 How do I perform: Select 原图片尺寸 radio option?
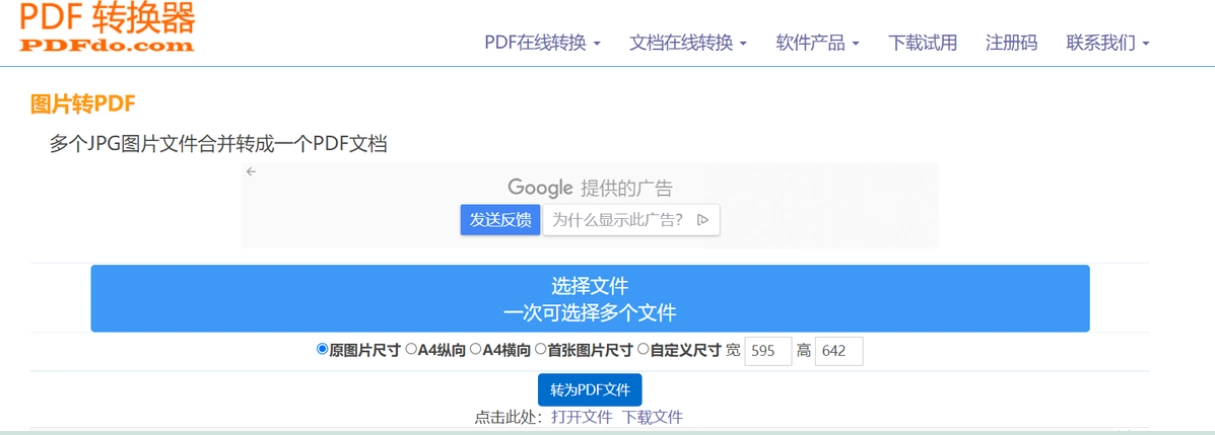pos(322,349)
